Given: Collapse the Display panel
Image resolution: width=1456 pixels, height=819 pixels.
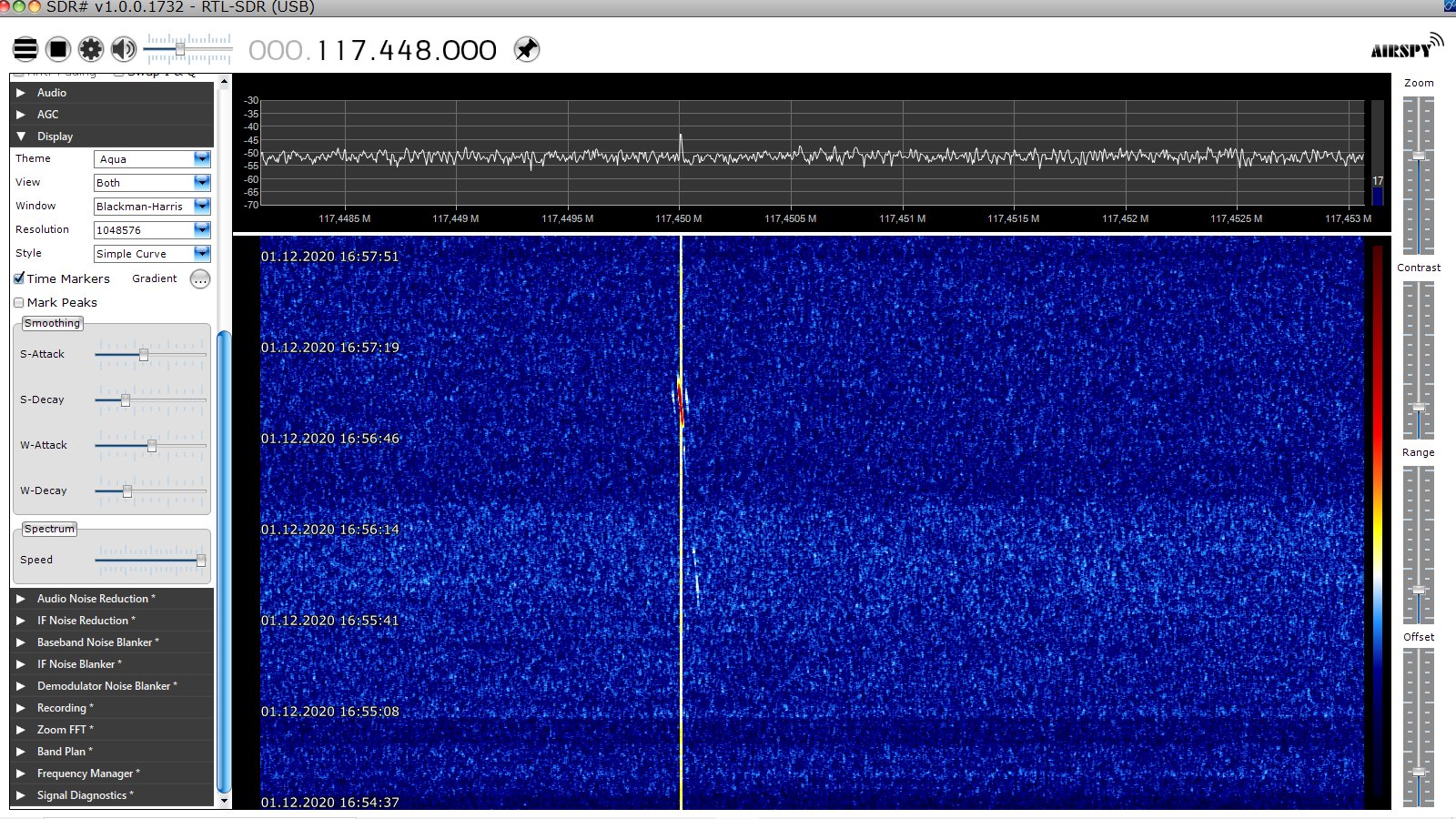Looking at the screenshot, I should (x=112, y=136).
